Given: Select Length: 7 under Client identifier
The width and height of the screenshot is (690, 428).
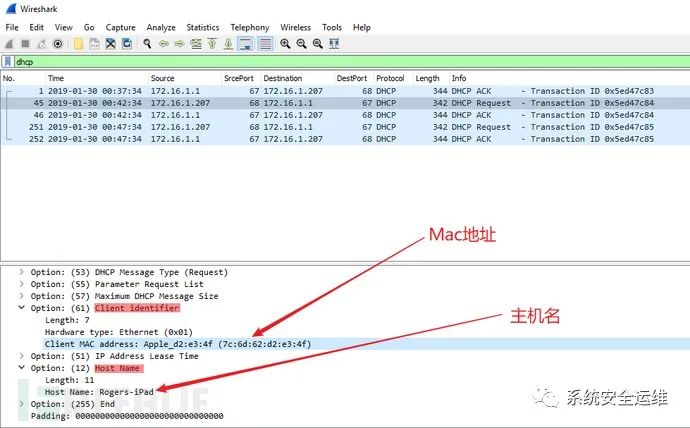Looking at the screenshot, I should [67, 320].
